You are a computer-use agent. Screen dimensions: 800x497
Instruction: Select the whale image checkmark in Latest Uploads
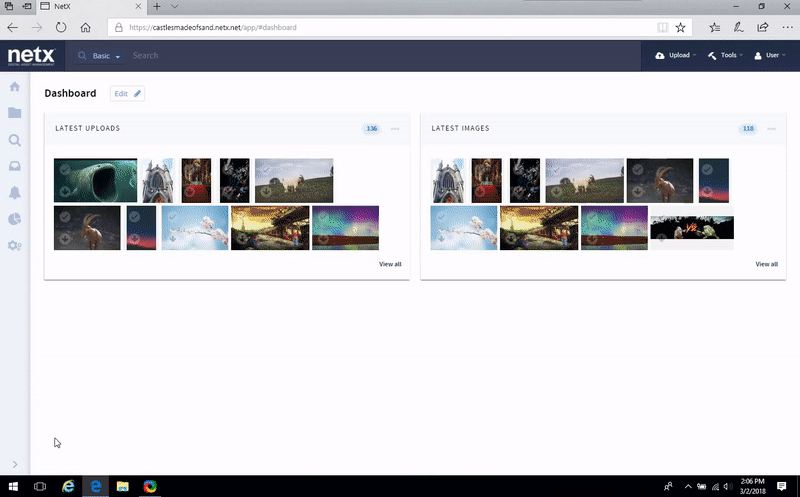(x=64, y=170)
